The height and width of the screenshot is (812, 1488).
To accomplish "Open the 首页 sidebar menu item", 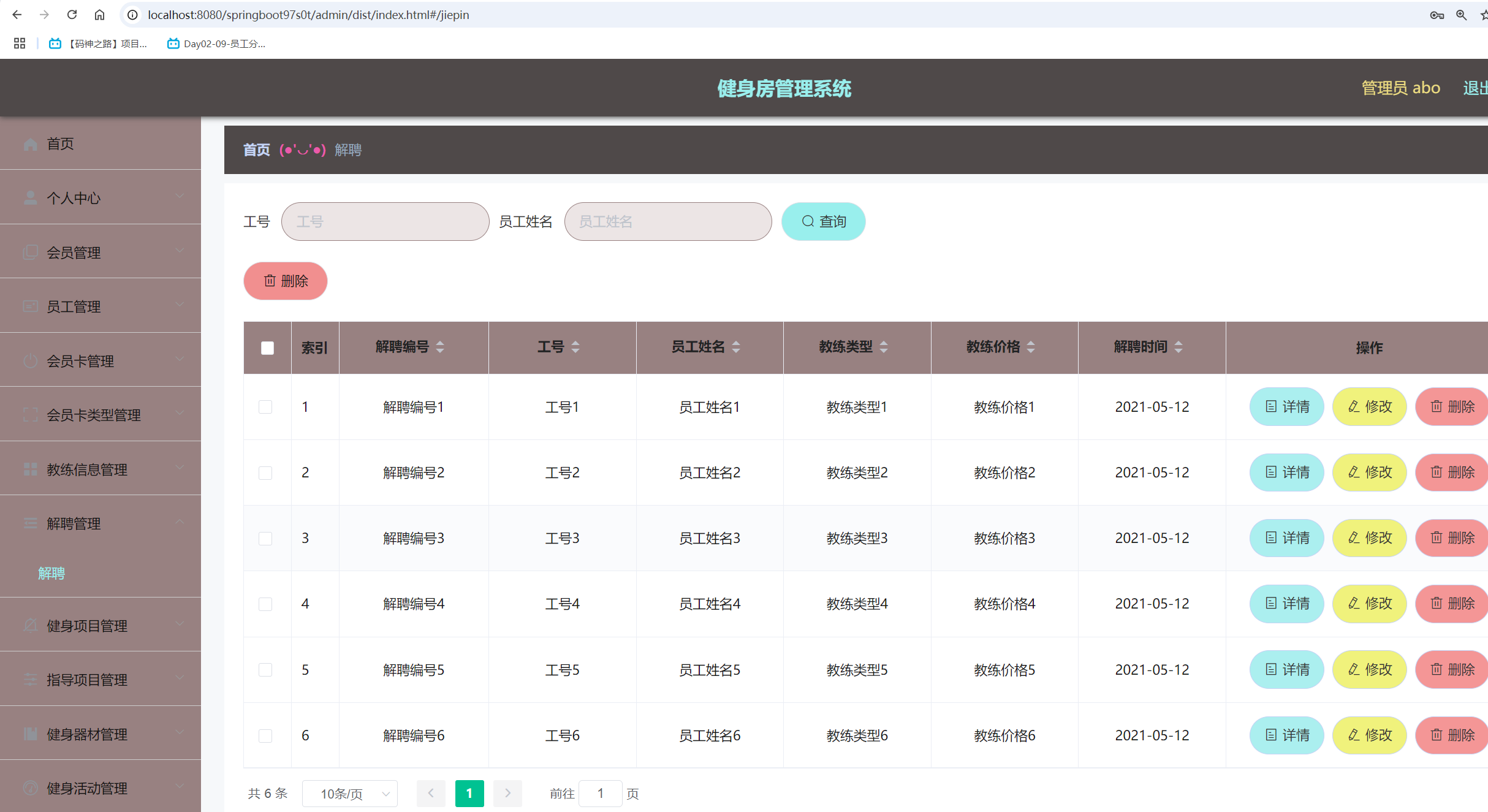I will click(x=60, y=143).
